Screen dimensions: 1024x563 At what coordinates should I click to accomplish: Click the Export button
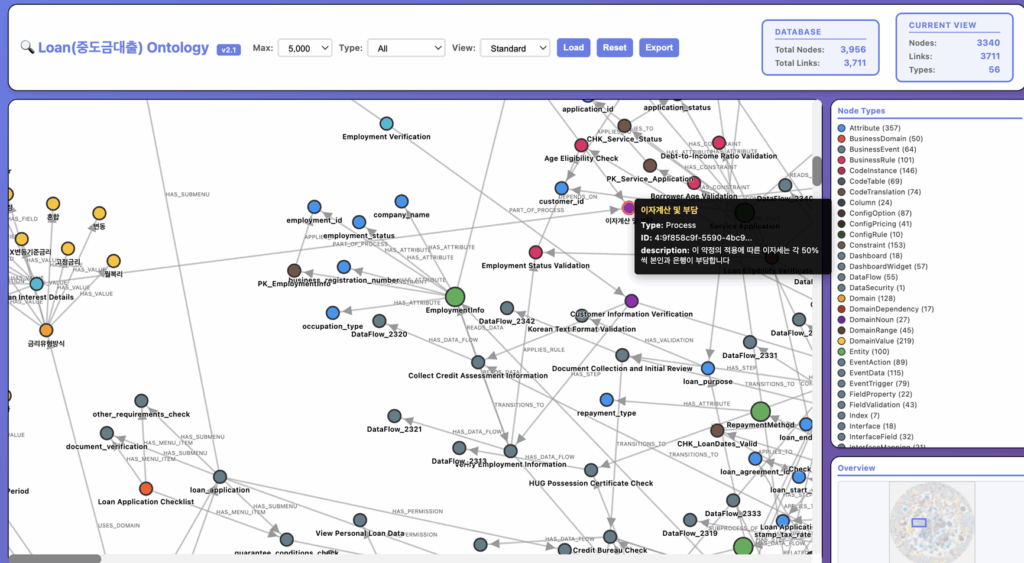point(658,48)
